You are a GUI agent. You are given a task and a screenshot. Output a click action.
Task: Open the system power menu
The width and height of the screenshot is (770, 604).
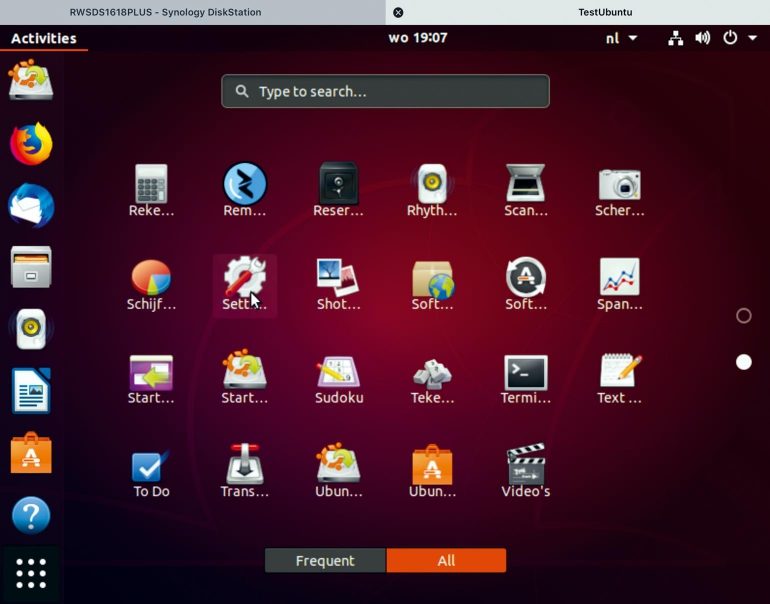tap(737, 38)
